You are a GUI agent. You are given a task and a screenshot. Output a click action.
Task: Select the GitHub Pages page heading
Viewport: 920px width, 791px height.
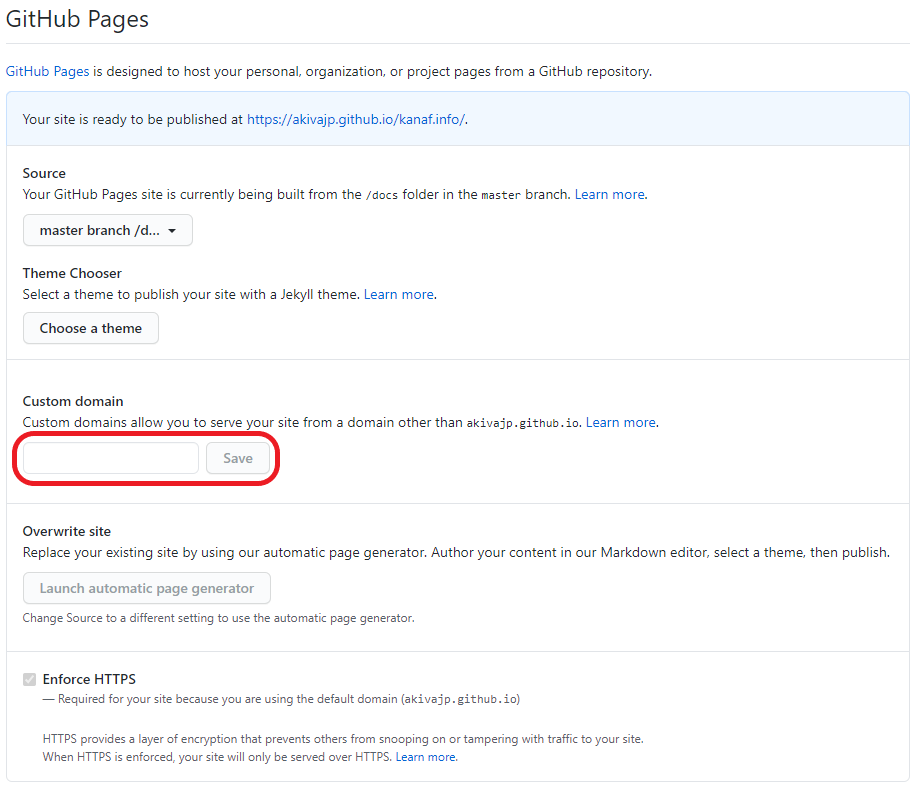click(77, 19)
